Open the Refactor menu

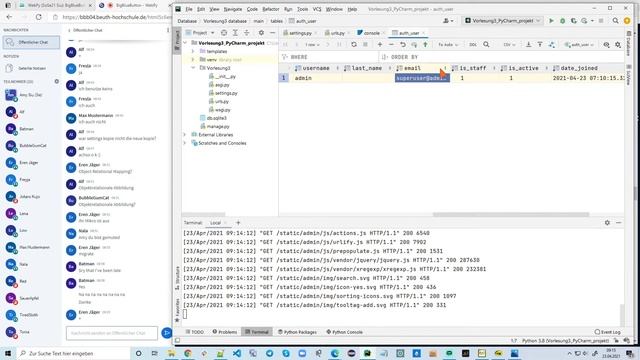click(x=271, y=9)
